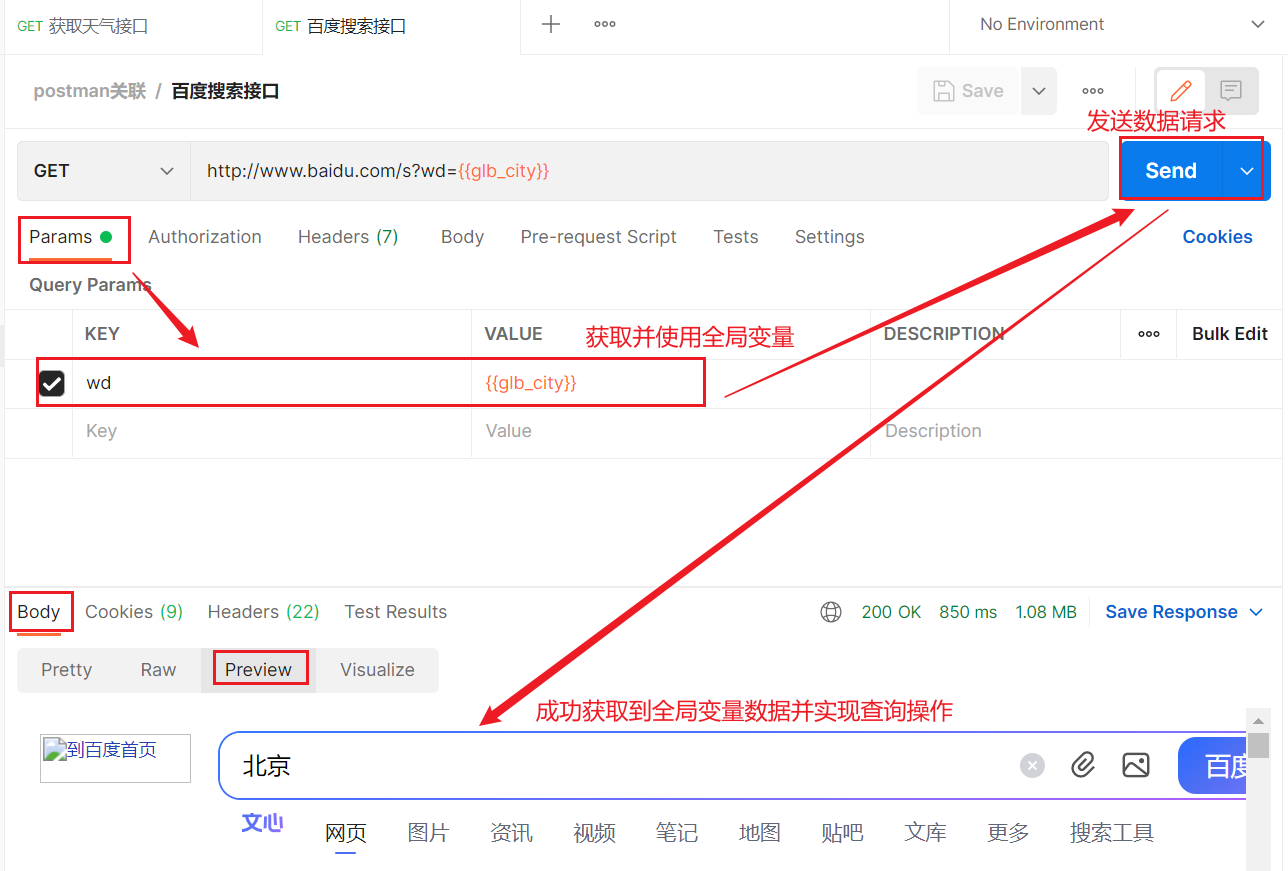Image resolution: width=1288 pixels, height=871 pixels.
Task: Expand Send button dropdown arrow
Action: point(1247,171)
